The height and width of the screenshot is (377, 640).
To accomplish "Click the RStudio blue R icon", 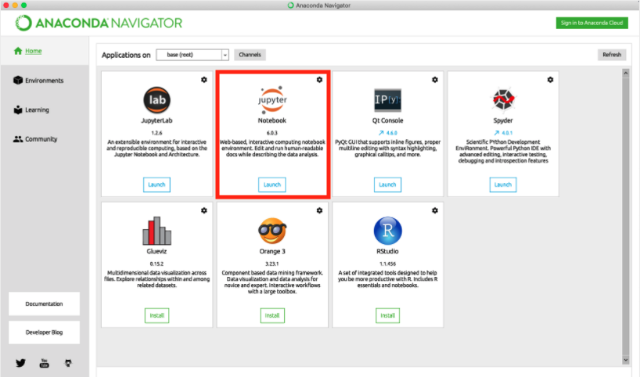I will point(388,231).
